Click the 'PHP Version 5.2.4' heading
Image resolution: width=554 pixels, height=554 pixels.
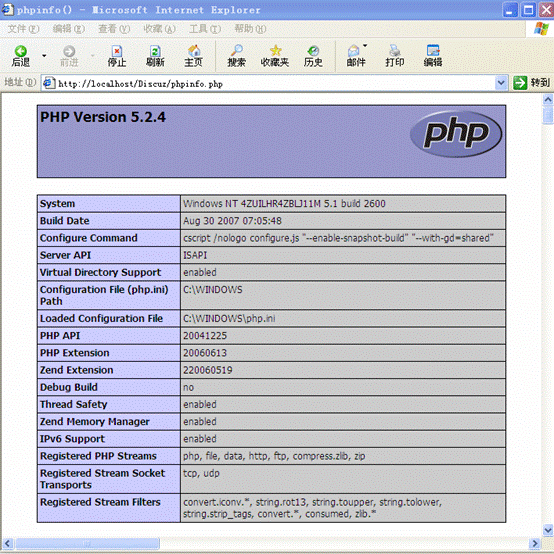coord(103,117)
